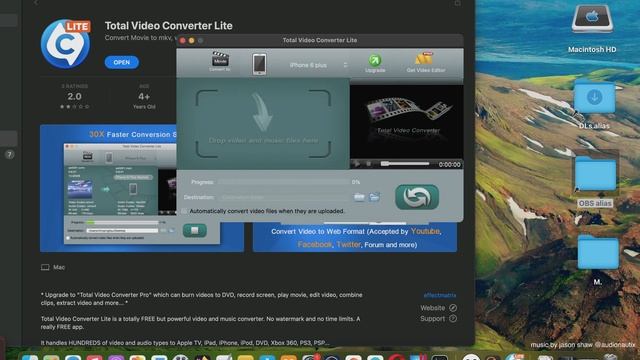The width and height of the screenshot is (640, 360).
Task: Click the green Upgrade arrow icon
Action: (x=375, y=61)
